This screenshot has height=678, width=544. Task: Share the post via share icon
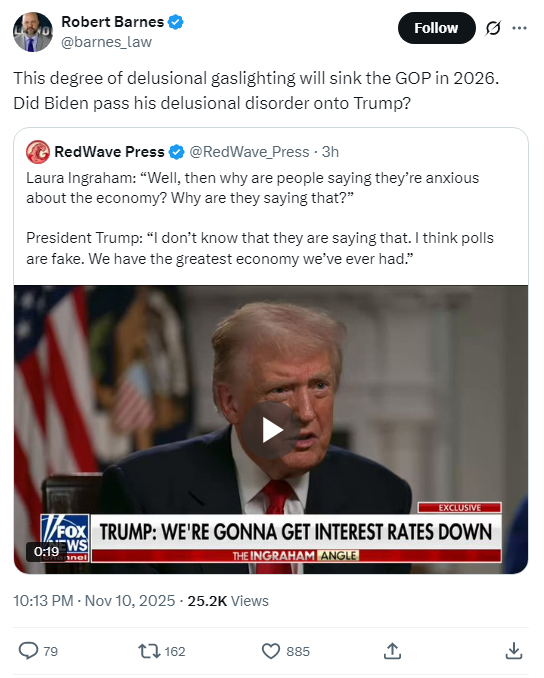392,651
